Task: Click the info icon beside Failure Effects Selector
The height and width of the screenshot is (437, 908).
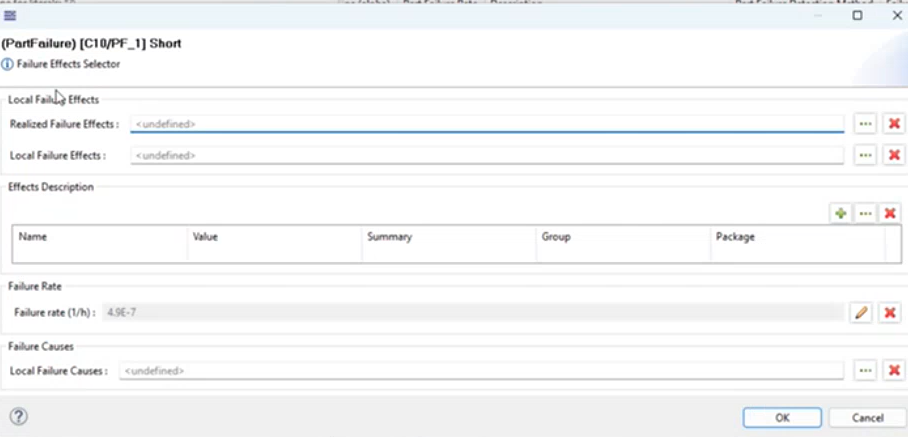Action: (x=7, y=64)
